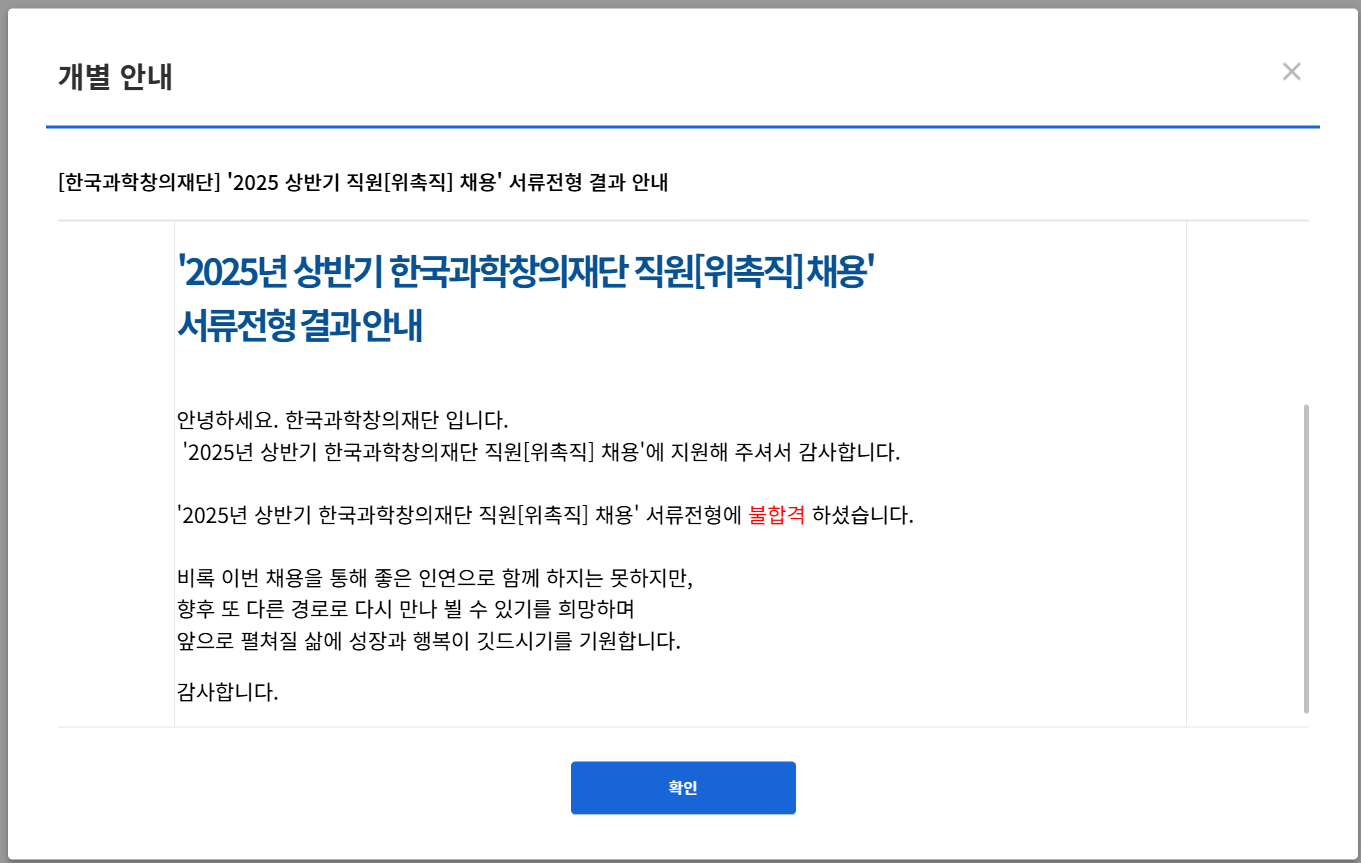Screen dimensions: 1361x863
Task: Click the line beginning 앞으로 펼쳐질 삶에
Action: (428, 642)
